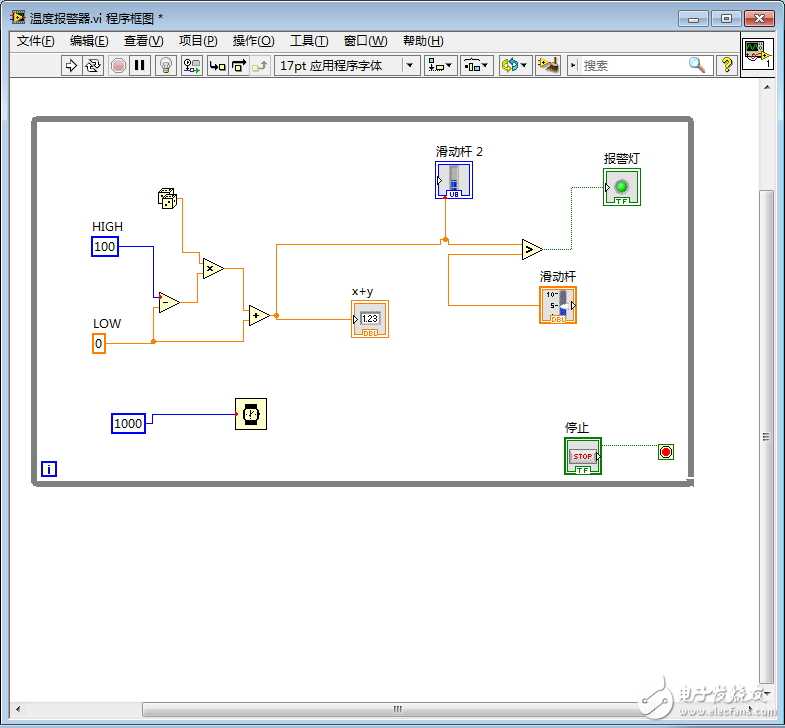Open the 项目(P) menu
This screenshot has height=728, width=785.
coord(198,41)
